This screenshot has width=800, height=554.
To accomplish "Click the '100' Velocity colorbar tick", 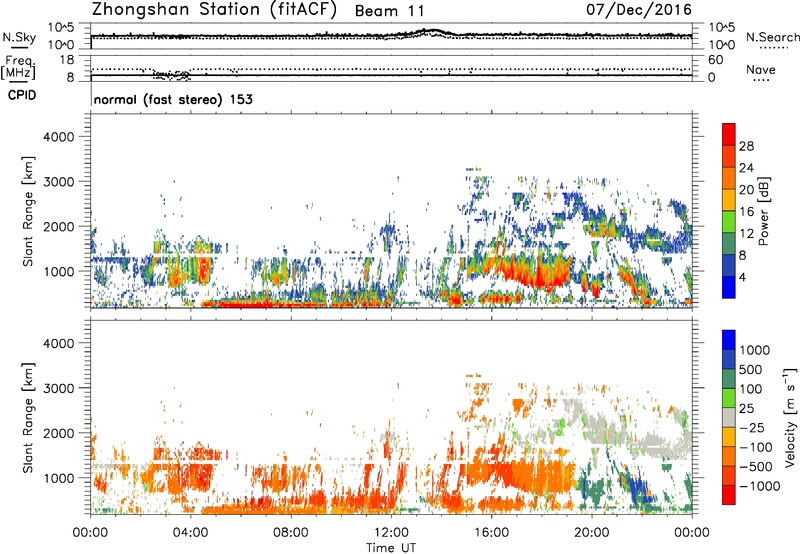I will (x=751, y=389).
